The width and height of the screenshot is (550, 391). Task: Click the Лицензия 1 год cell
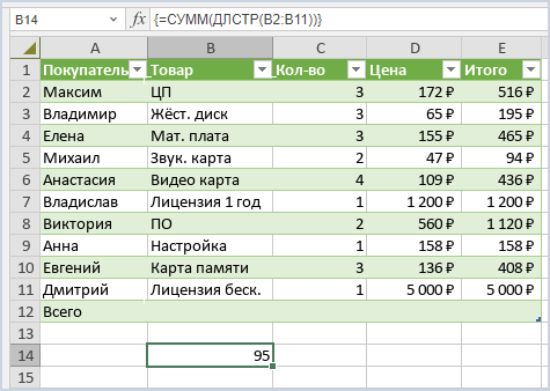pos(210,202)
